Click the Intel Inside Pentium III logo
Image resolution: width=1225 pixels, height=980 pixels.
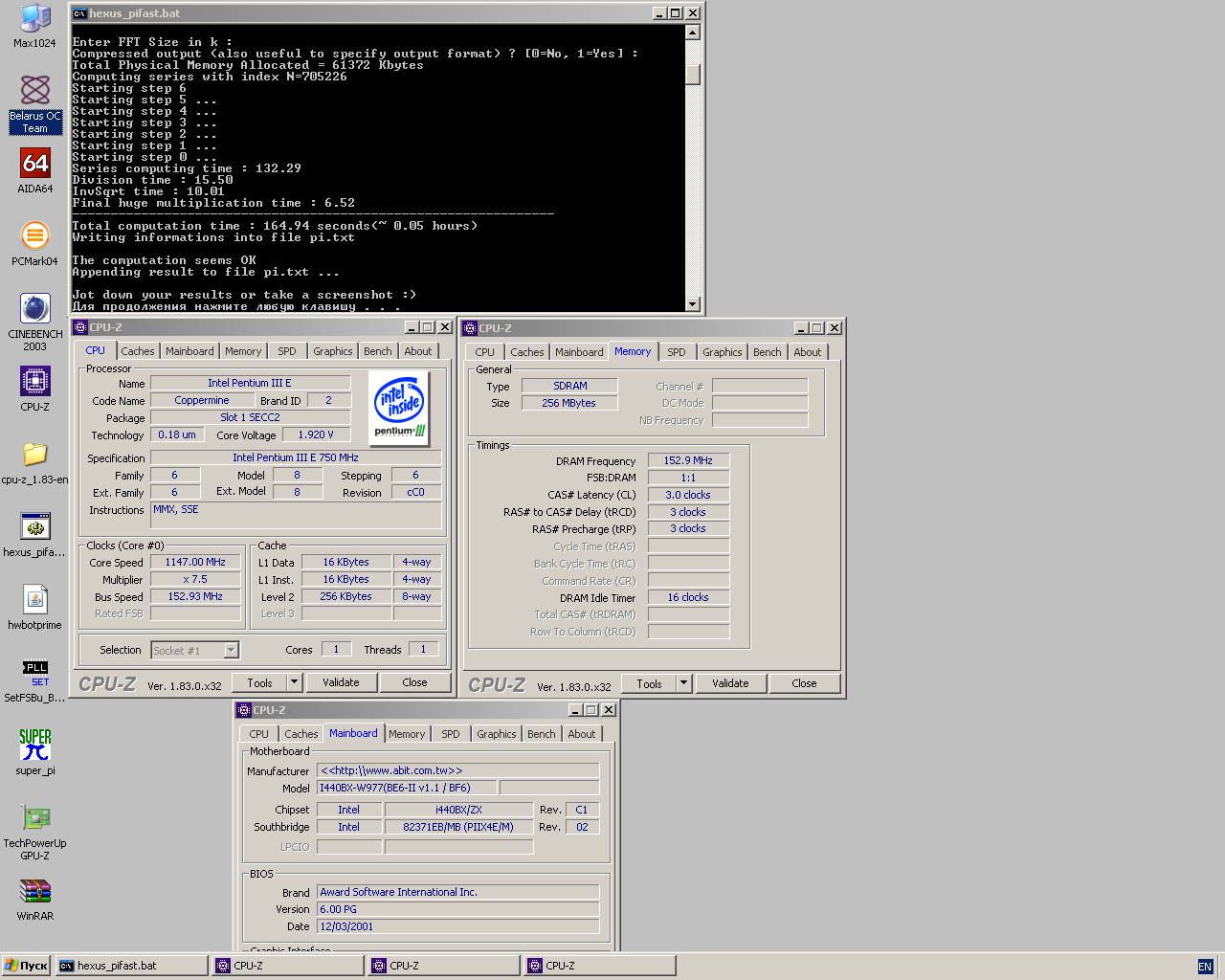399,409
